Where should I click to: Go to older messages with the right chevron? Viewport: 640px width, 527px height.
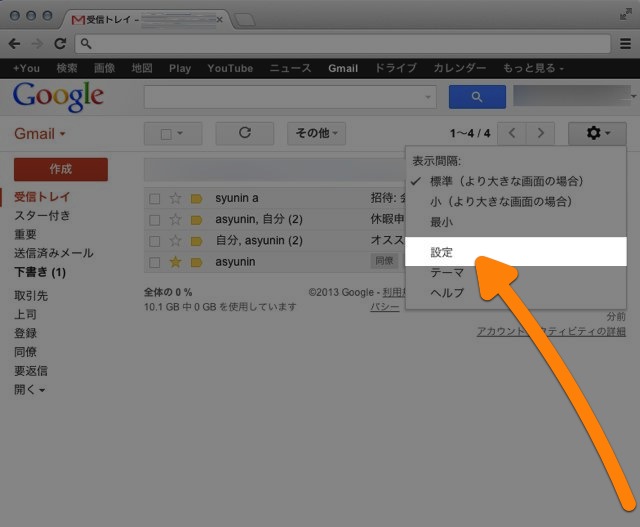[x=540, y=133]
